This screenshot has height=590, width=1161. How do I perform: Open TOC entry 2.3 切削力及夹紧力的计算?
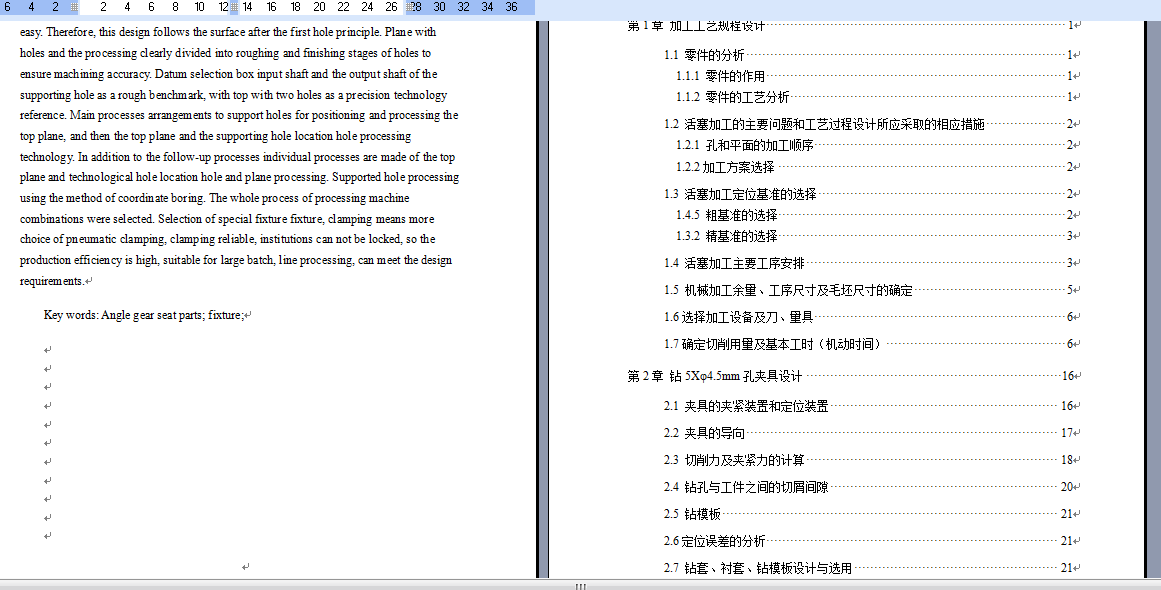(x=871, y=460)
